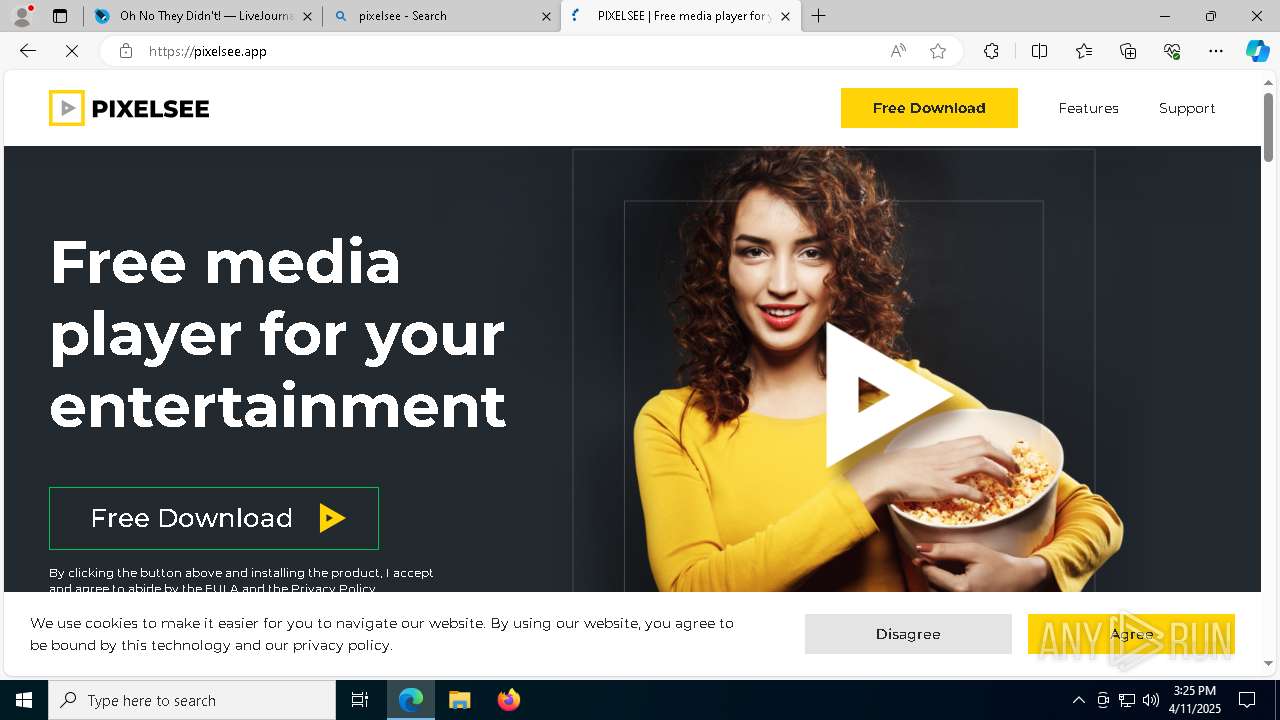Open File Explorer from the taskbar
Viewport: 1280px width, 720px height.
pos(459,700)
